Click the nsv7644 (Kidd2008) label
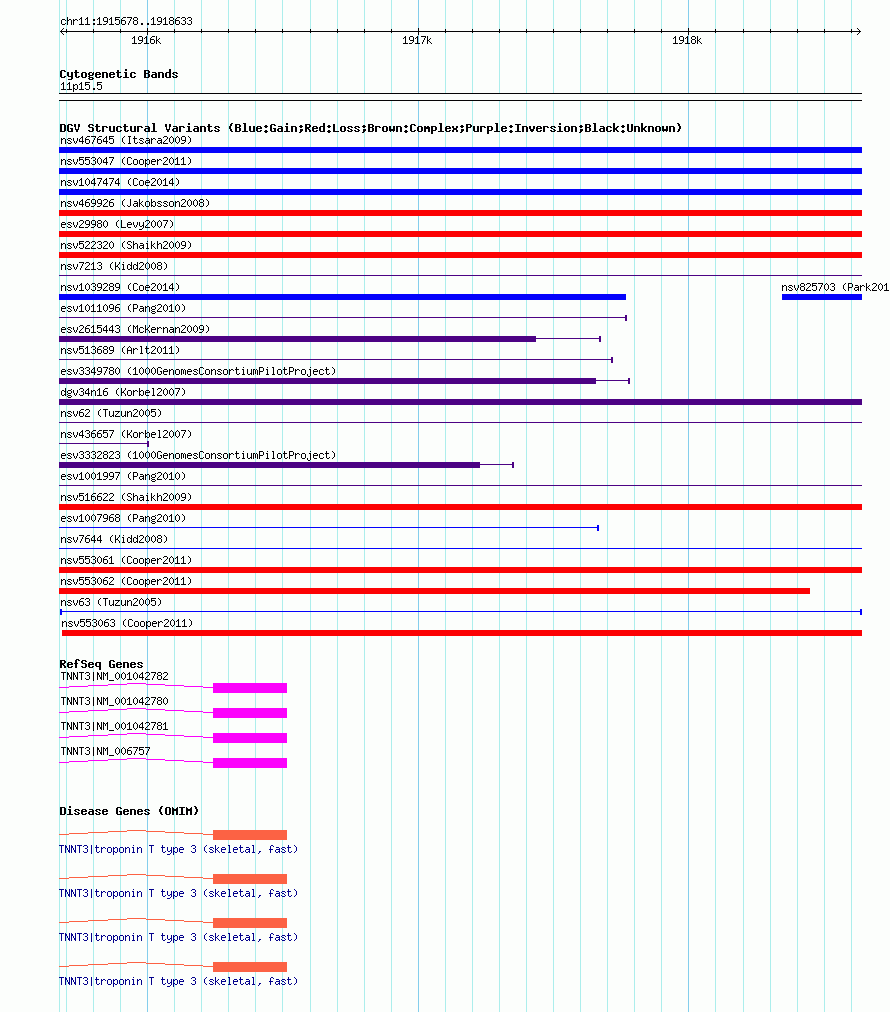The width and height of the screenshot is (890, 1012). [x=114, y=539]
